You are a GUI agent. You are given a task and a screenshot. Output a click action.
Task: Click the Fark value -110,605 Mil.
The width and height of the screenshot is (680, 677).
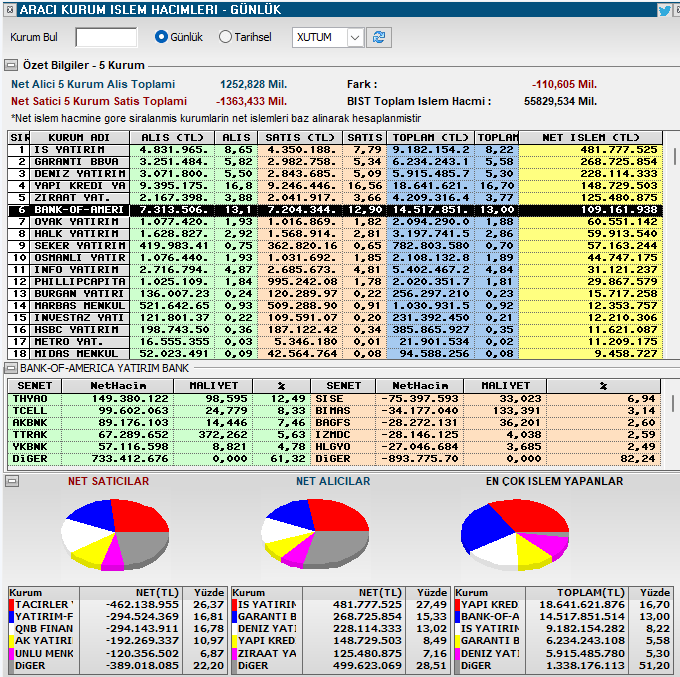(x=564, y=85)
